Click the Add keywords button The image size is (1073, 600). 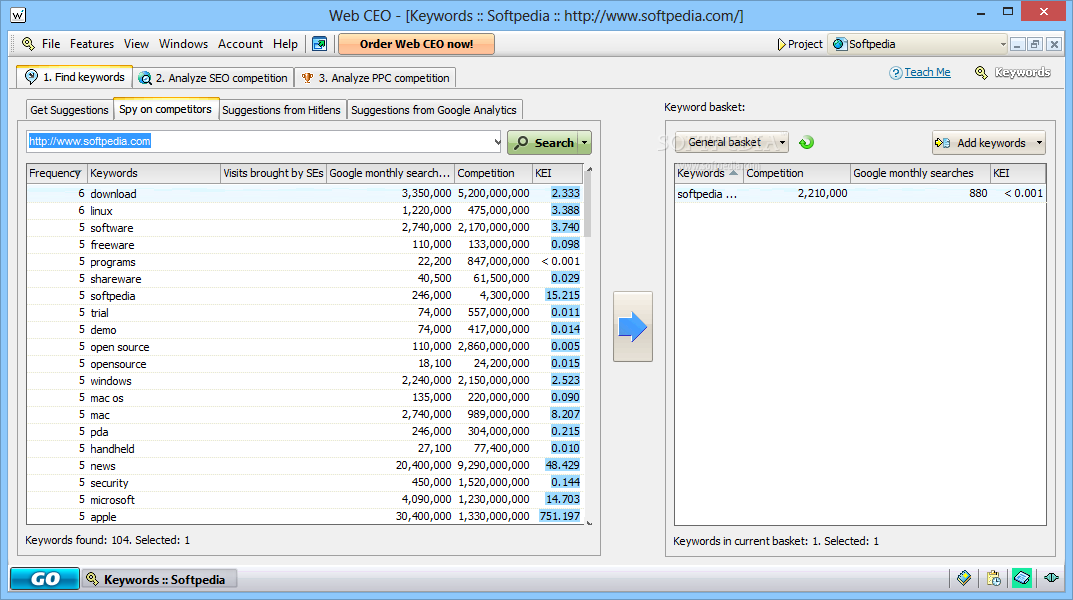(983, 142)
